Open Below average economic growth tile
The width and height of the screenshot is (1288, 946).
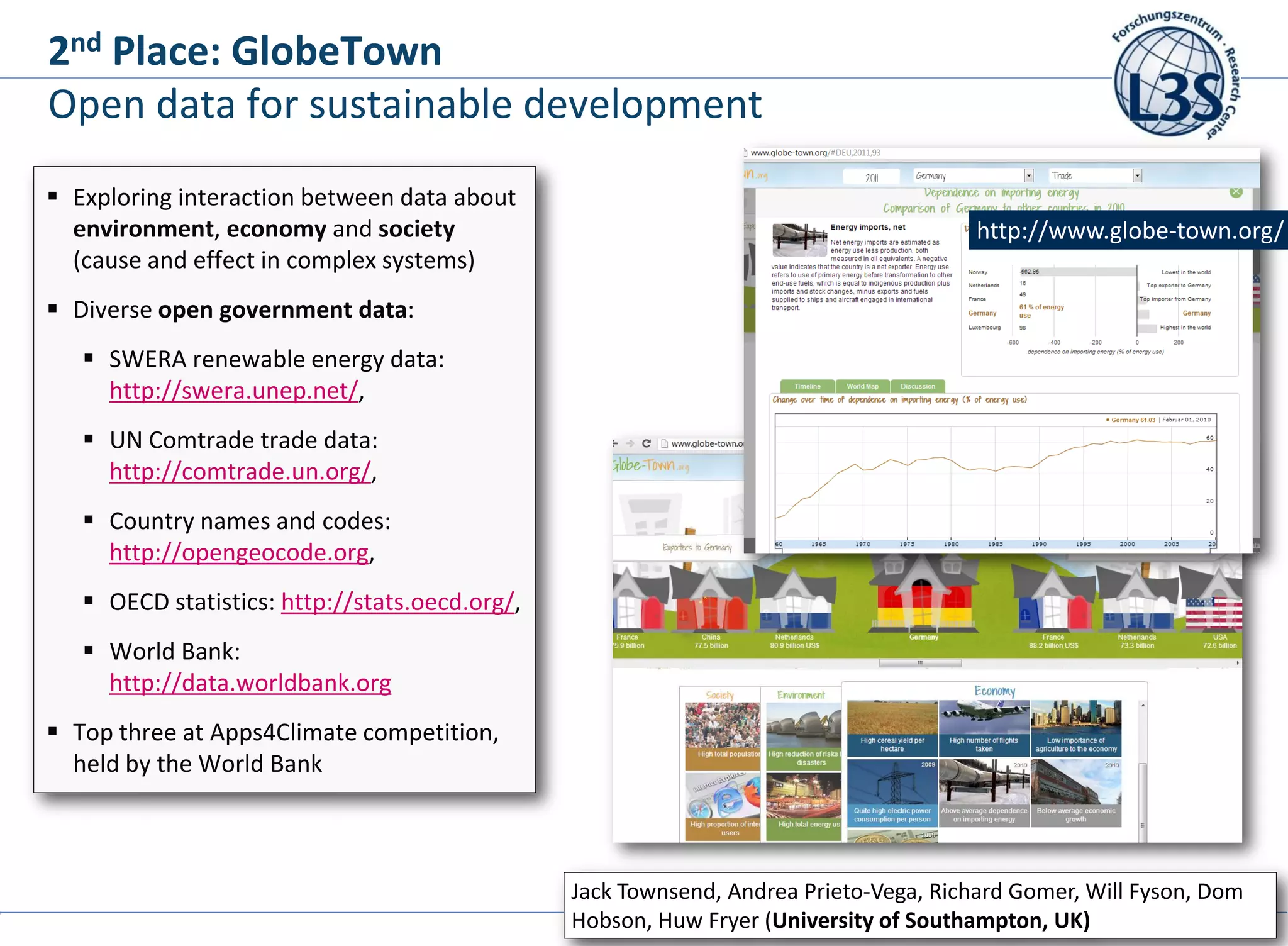coord(1075,793)
